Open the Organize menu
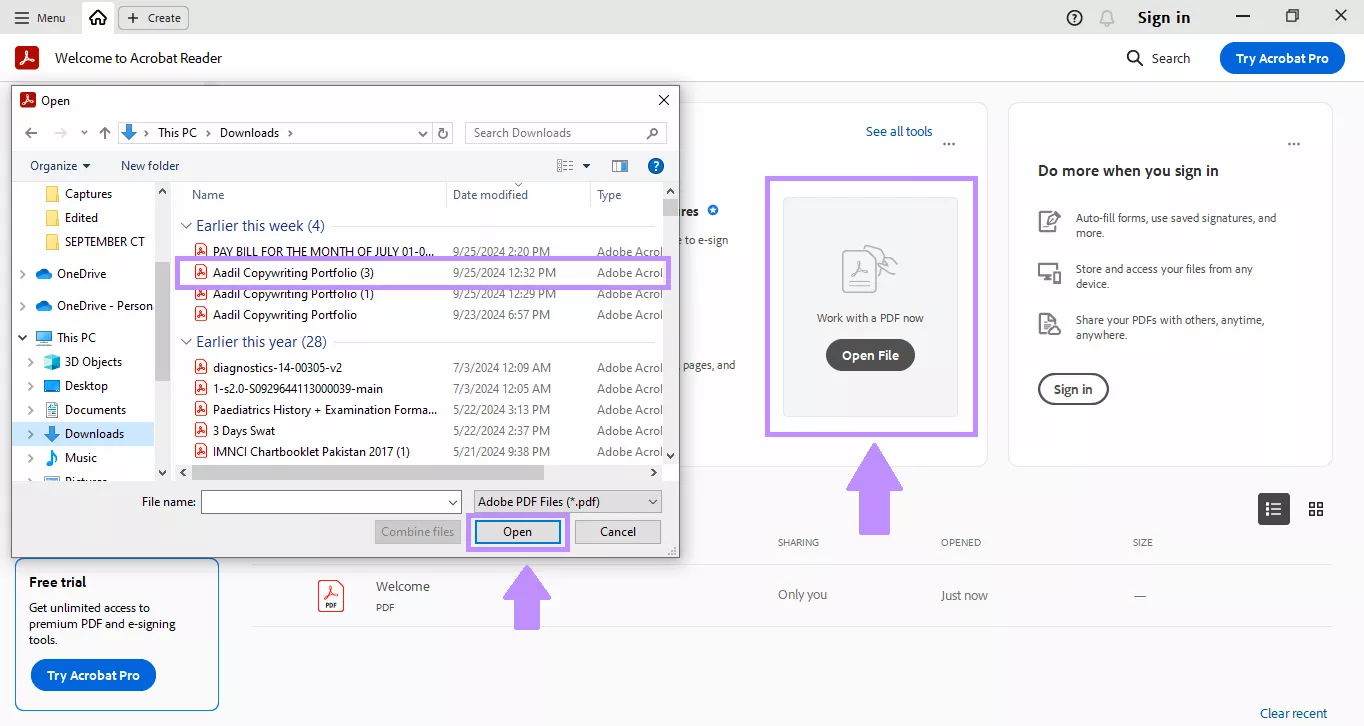1364x726 pixels. coord(57,165)
